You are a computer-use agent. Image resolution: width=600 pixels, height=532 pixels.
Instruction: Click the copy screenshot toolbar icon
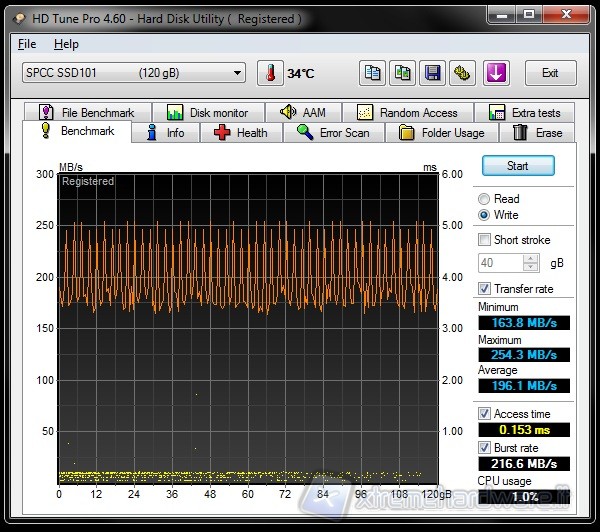point(403,73)
